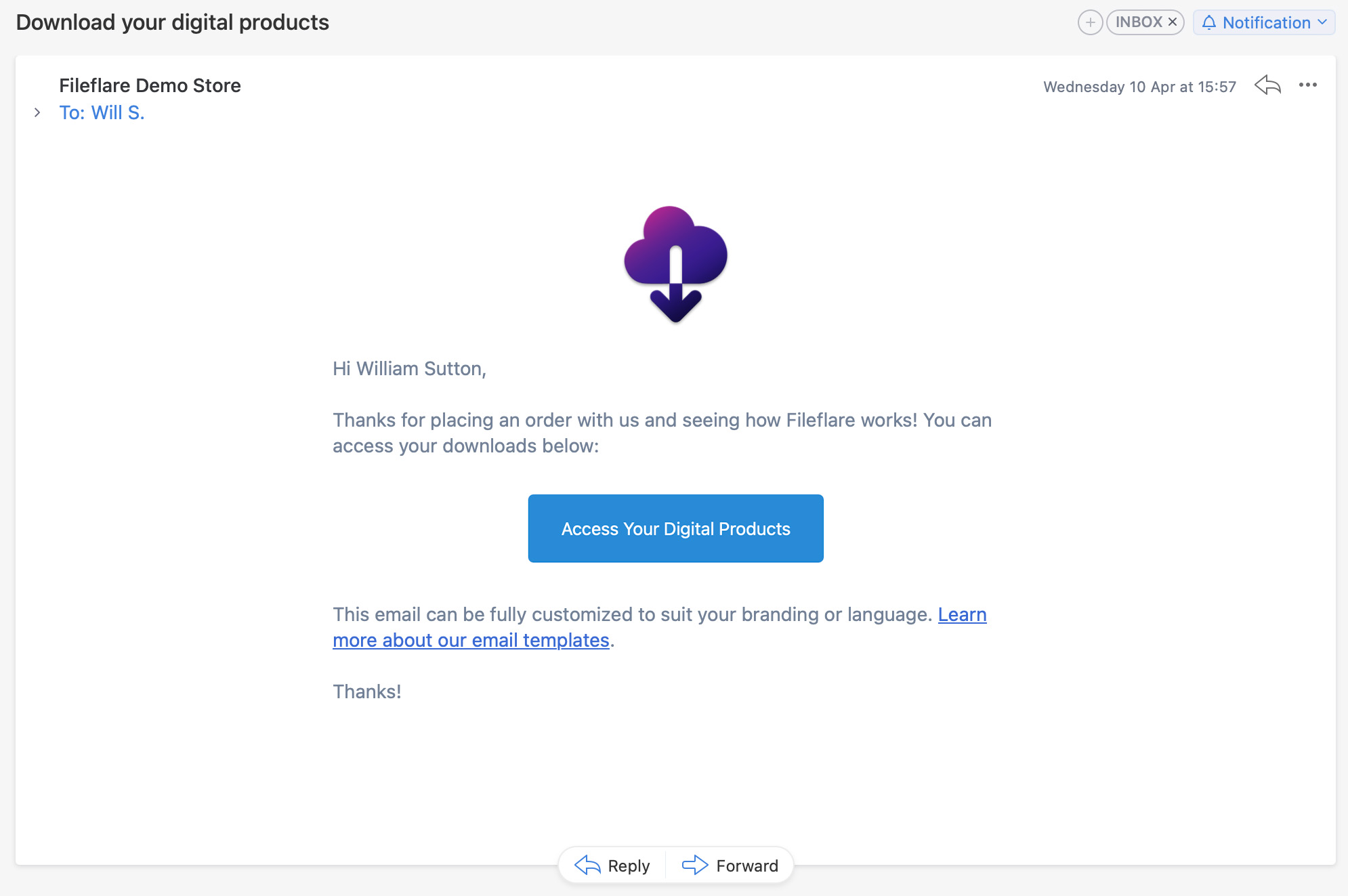Click the INBOX label tag
This screenshot has height=896, width=1348.
(1145, 22)
